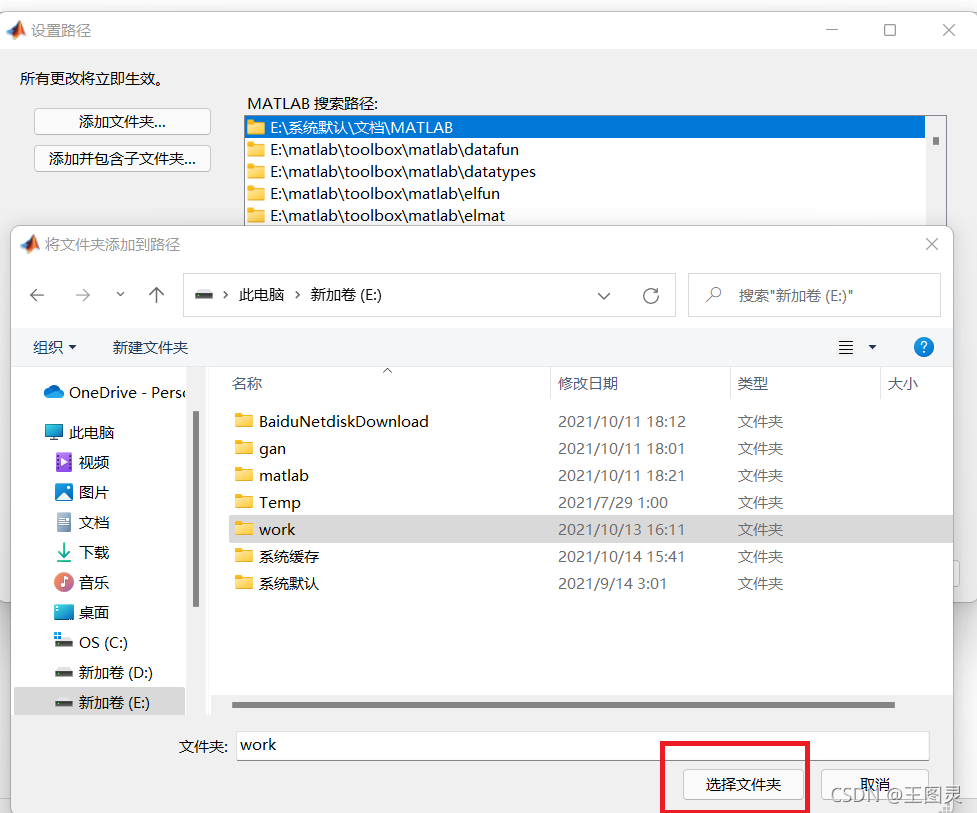Open 图片 folder in sidebar
Image resolution: width=977 pixels, height=813 pixels.
pos(82,492)
